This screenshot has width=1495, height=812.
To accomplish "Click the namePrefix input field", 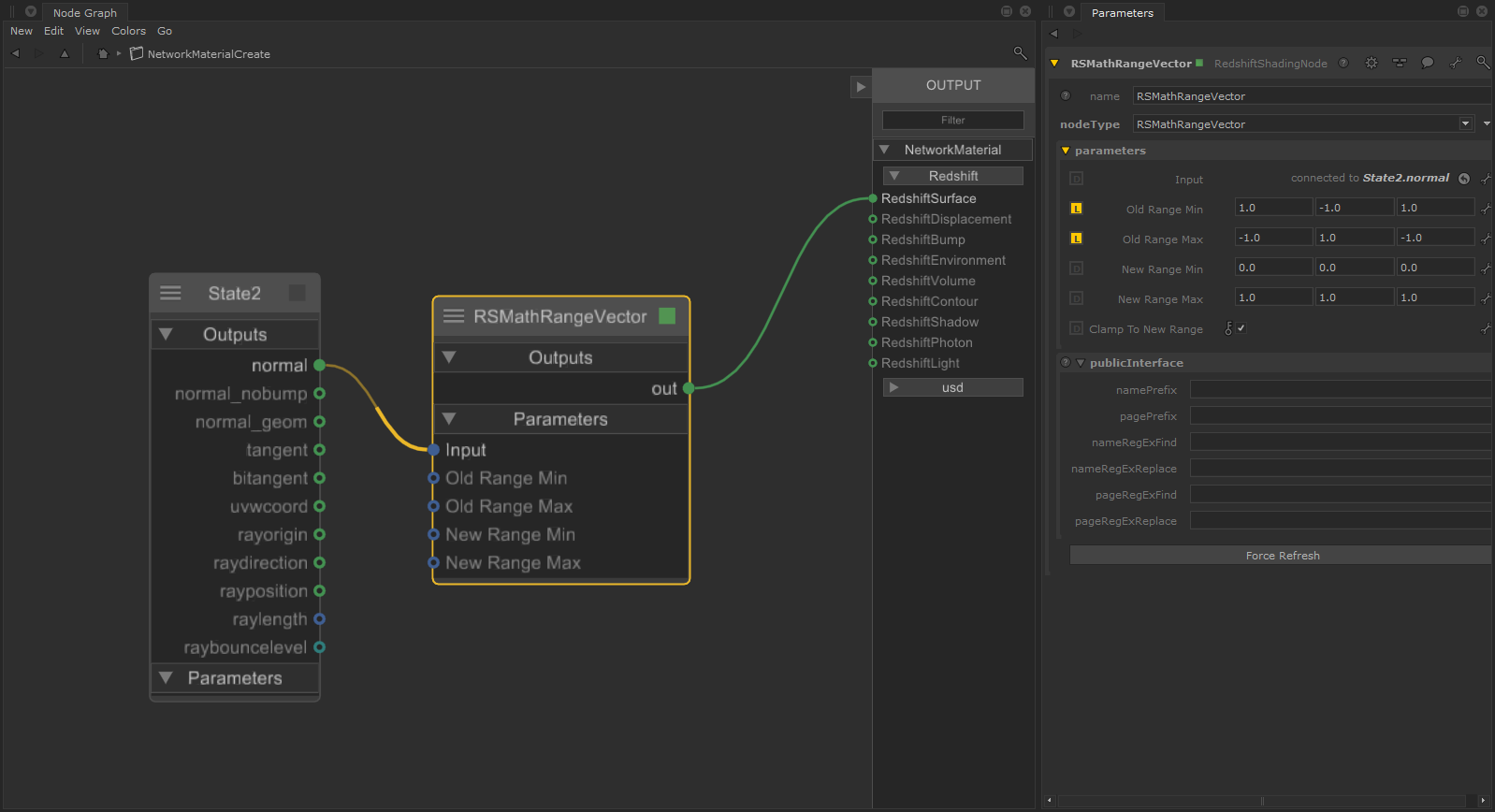I will [1340, 390].
